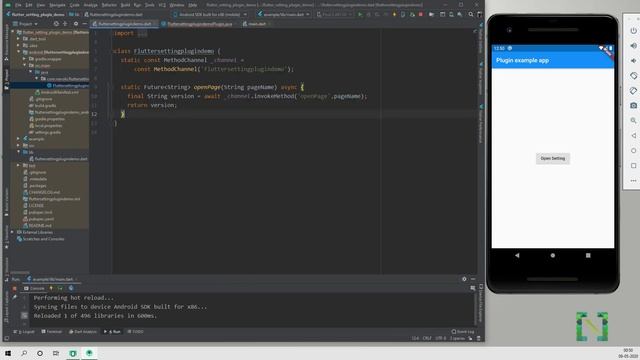Screen dimensions: 640x360
Task: Collapse the android folder in project tree
Action: click(19, 52)
